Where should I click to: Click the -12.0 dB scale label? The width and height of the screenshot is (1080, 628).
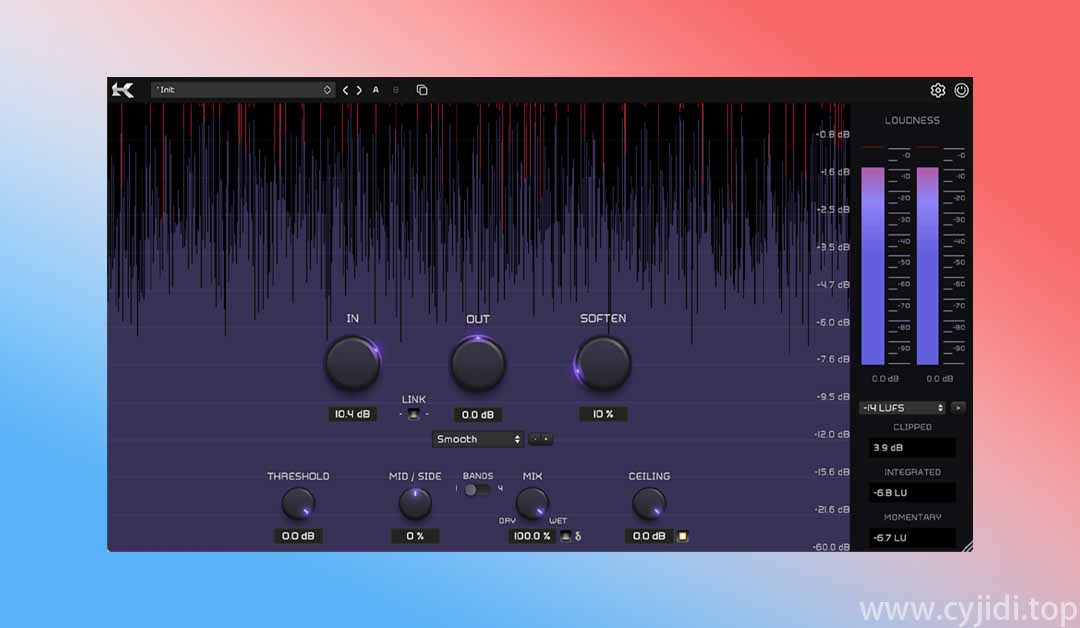(x=831, y=435)
